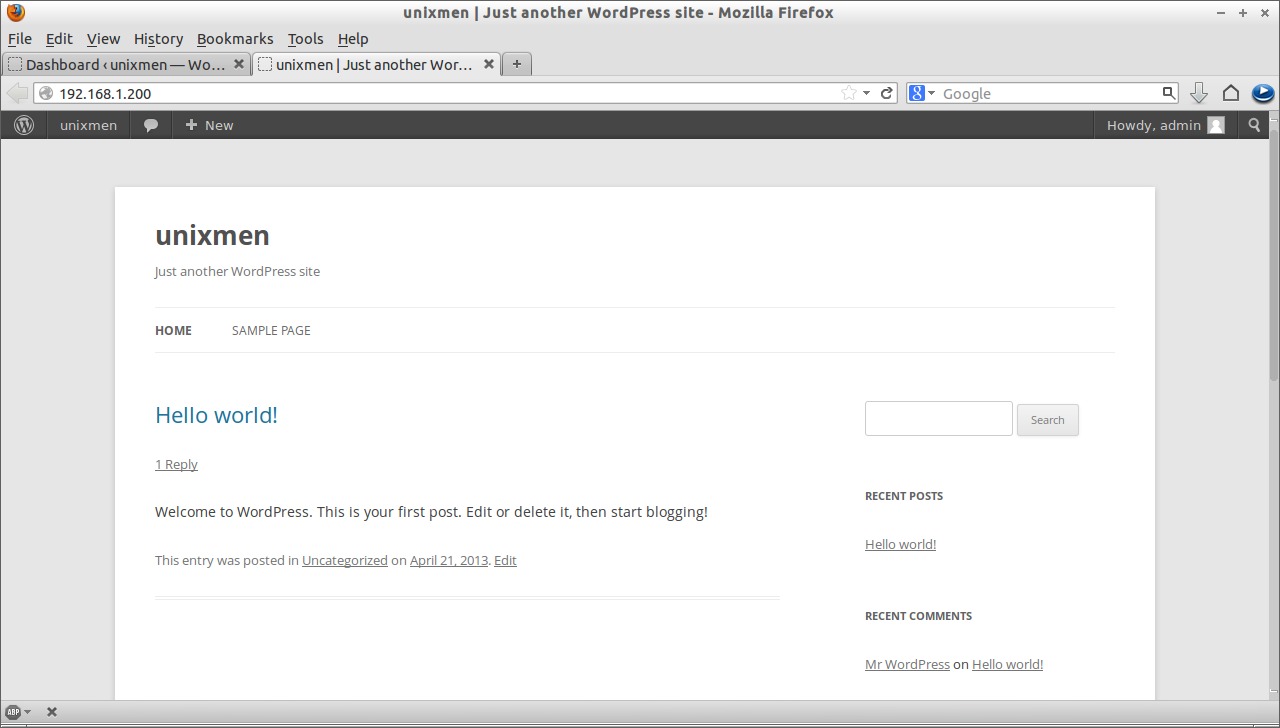Open Hello world! under Recent Posts

[900, 544]
